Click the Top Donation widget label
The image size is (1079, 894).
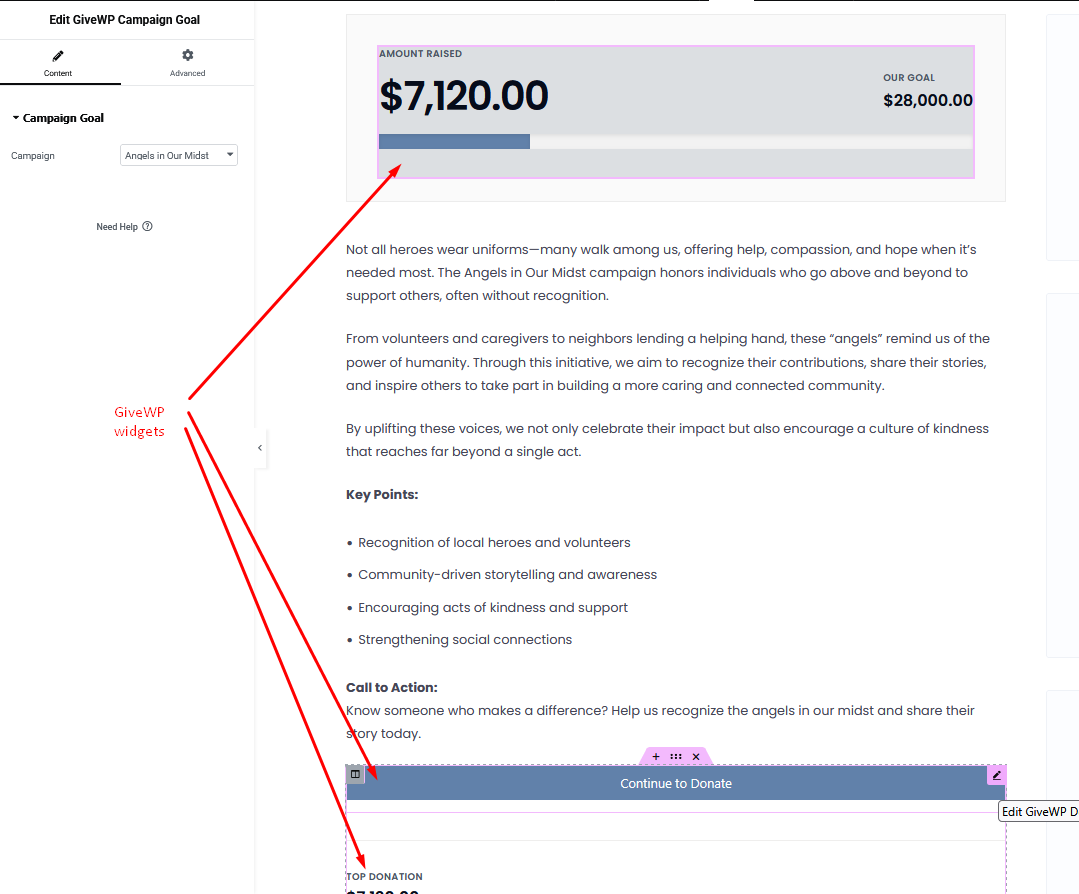pyautogui.click(x=384, y=877)
